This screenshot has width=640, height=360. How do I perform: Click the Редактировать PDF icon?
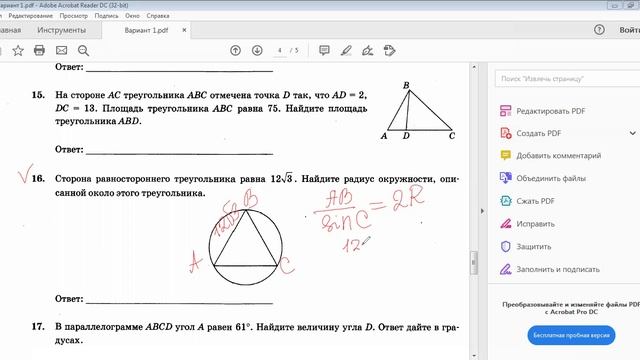(x=506, y=111)
